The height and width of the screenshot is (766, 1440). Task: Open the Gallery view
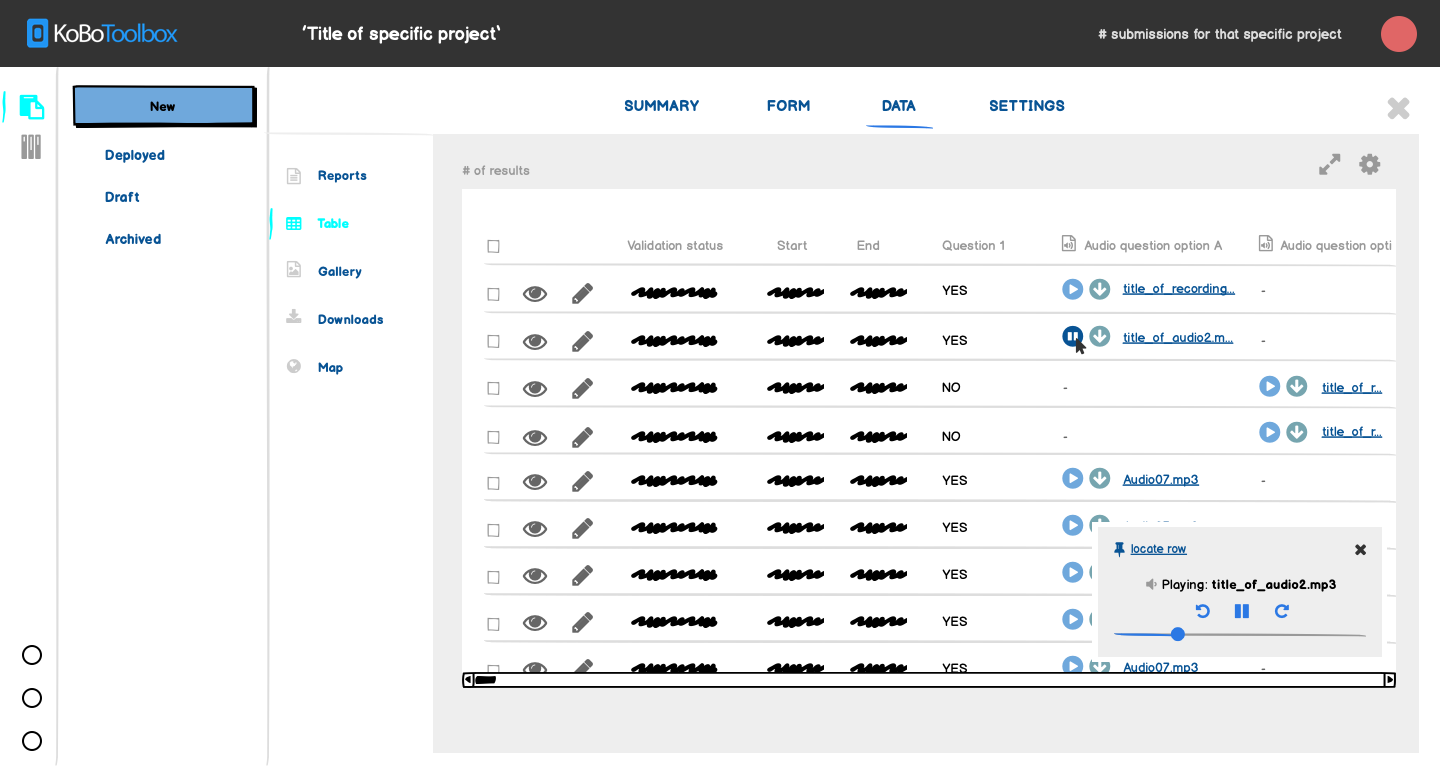pyautogui.click(x=339, y=271)
